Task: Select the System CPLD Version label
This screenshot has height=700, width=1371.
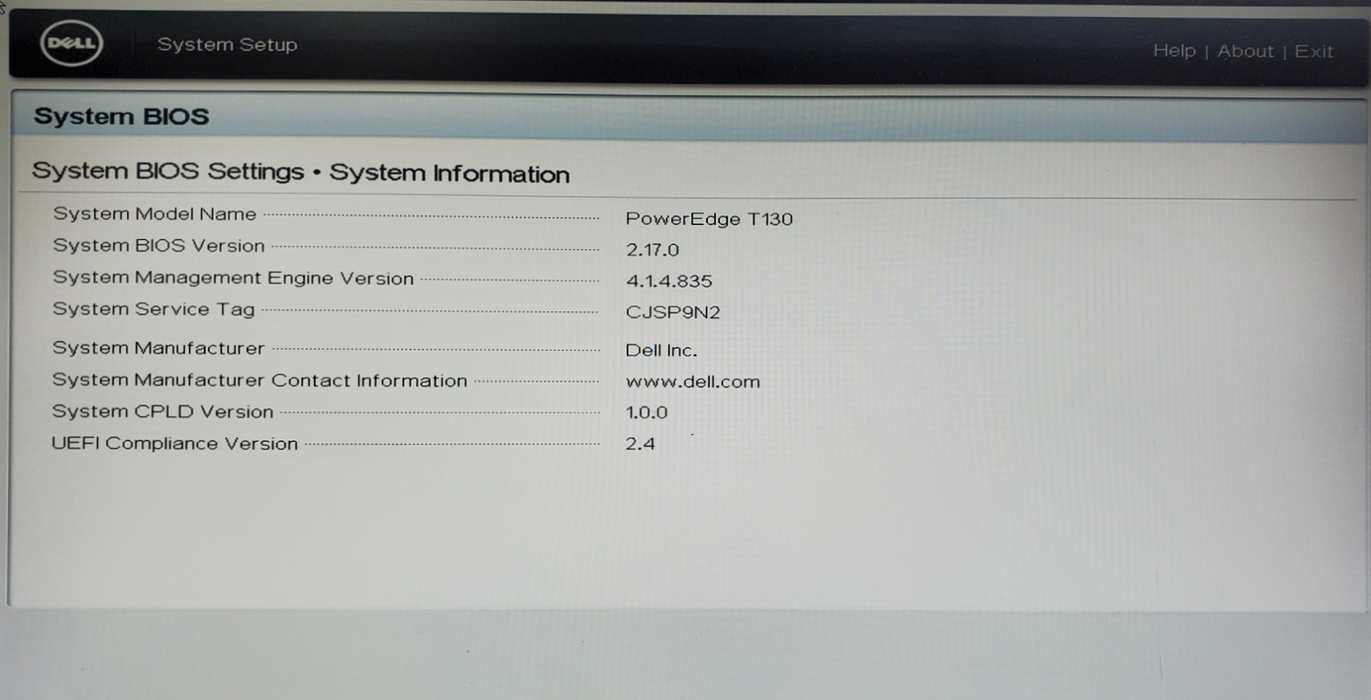Action: [163, 412]
